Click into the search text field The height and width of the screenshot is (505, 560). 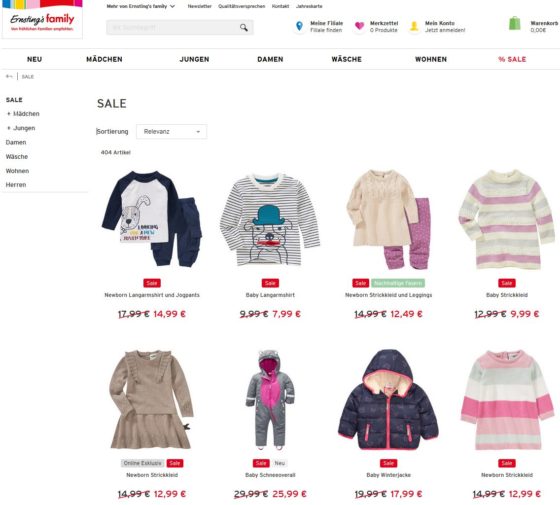pos(173,28)
